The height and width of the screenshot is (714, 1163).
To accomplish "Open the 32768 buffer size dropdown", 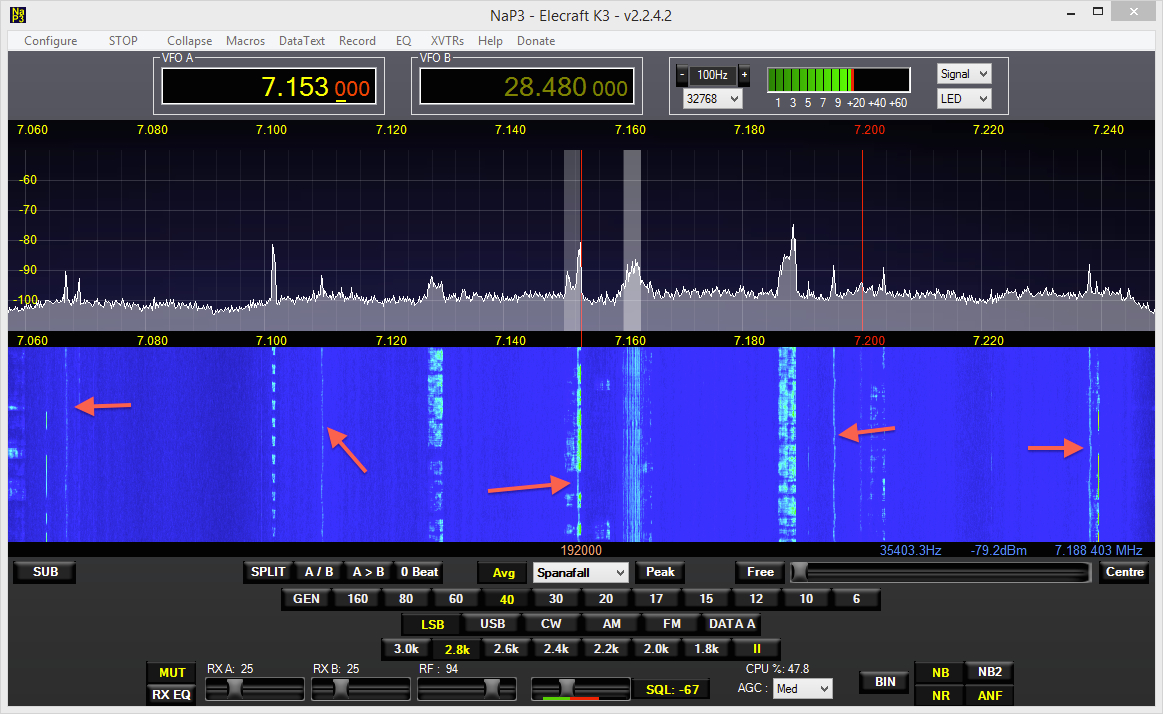I will pos(712,99).
